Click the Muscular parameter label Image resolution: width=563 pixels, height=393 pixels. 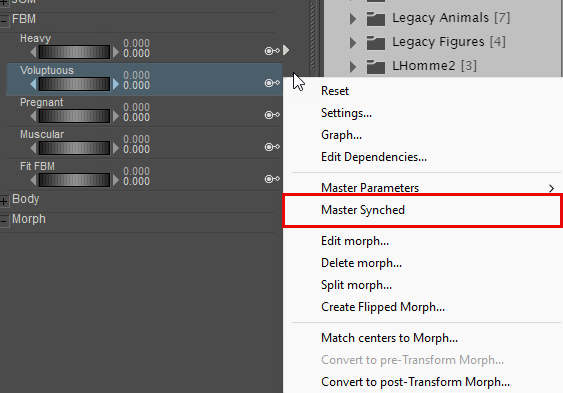(42, 134)
